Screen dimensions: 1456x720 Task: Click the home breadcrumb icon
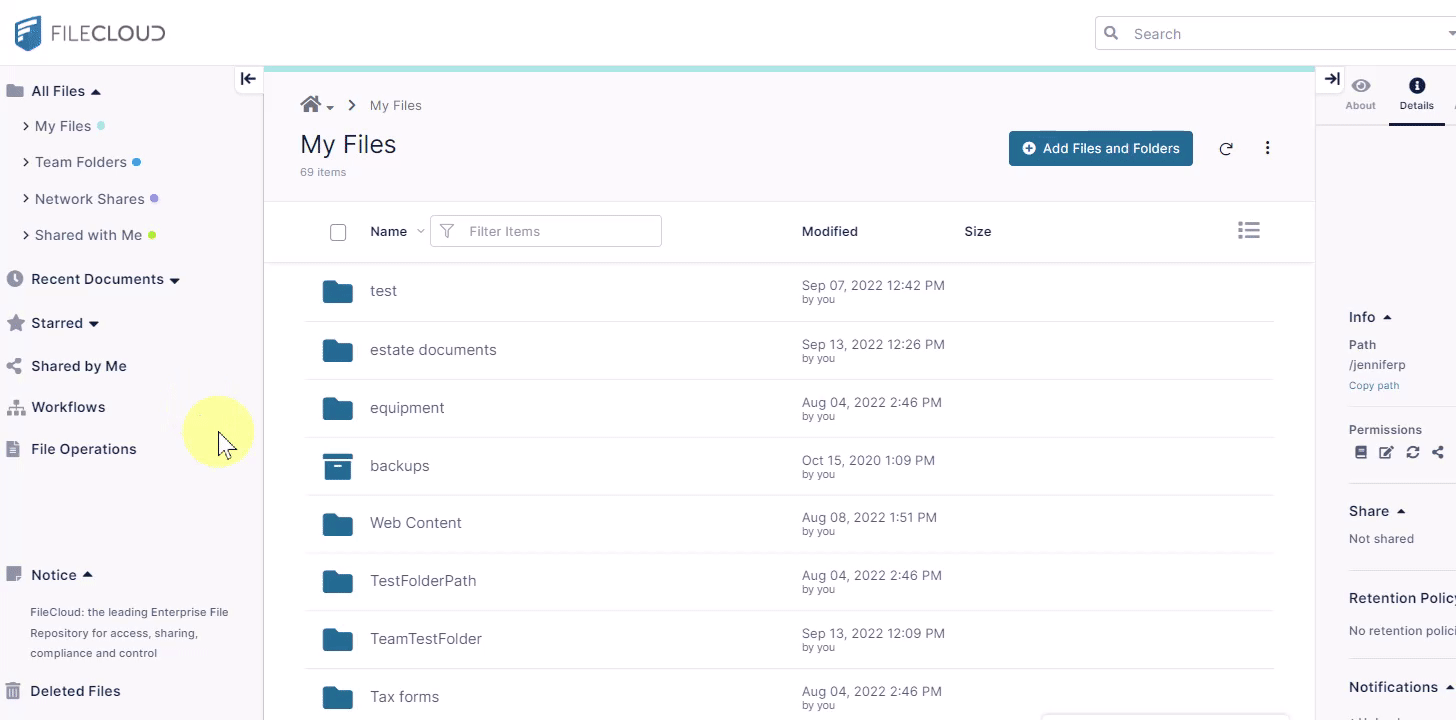311,105
